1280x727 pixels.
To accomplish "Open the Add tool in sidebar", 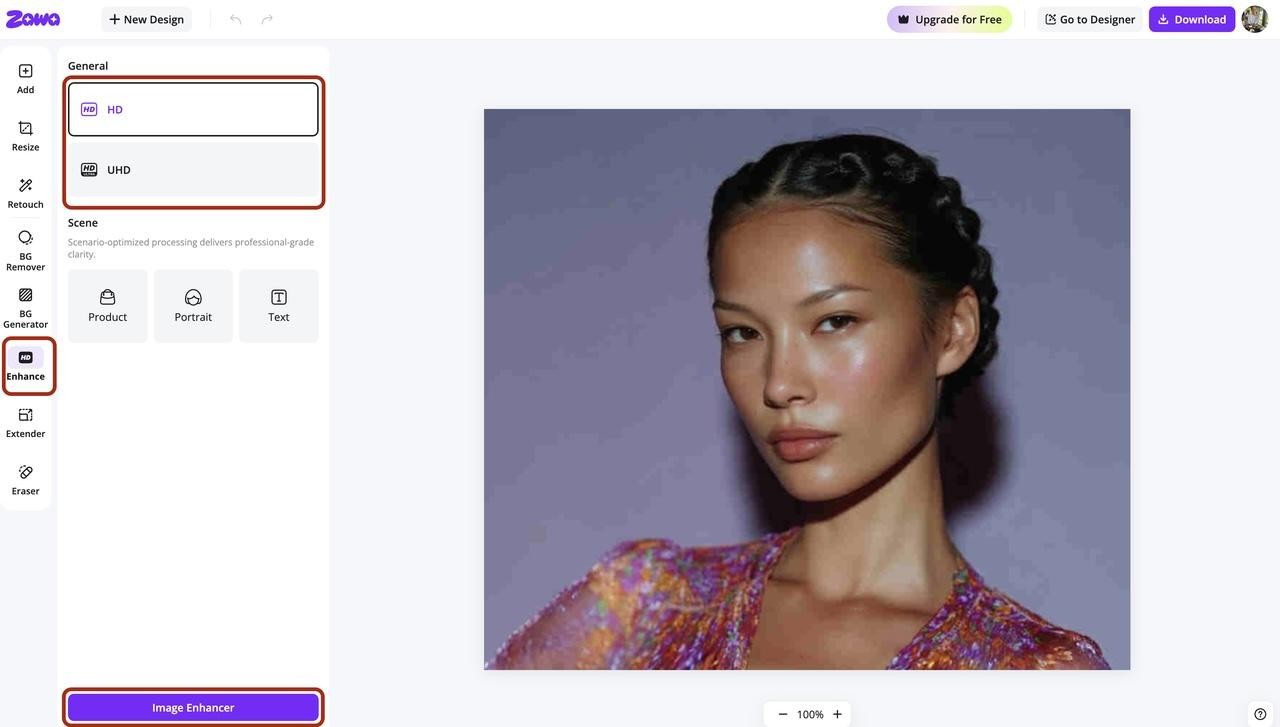I will point(25,79).
